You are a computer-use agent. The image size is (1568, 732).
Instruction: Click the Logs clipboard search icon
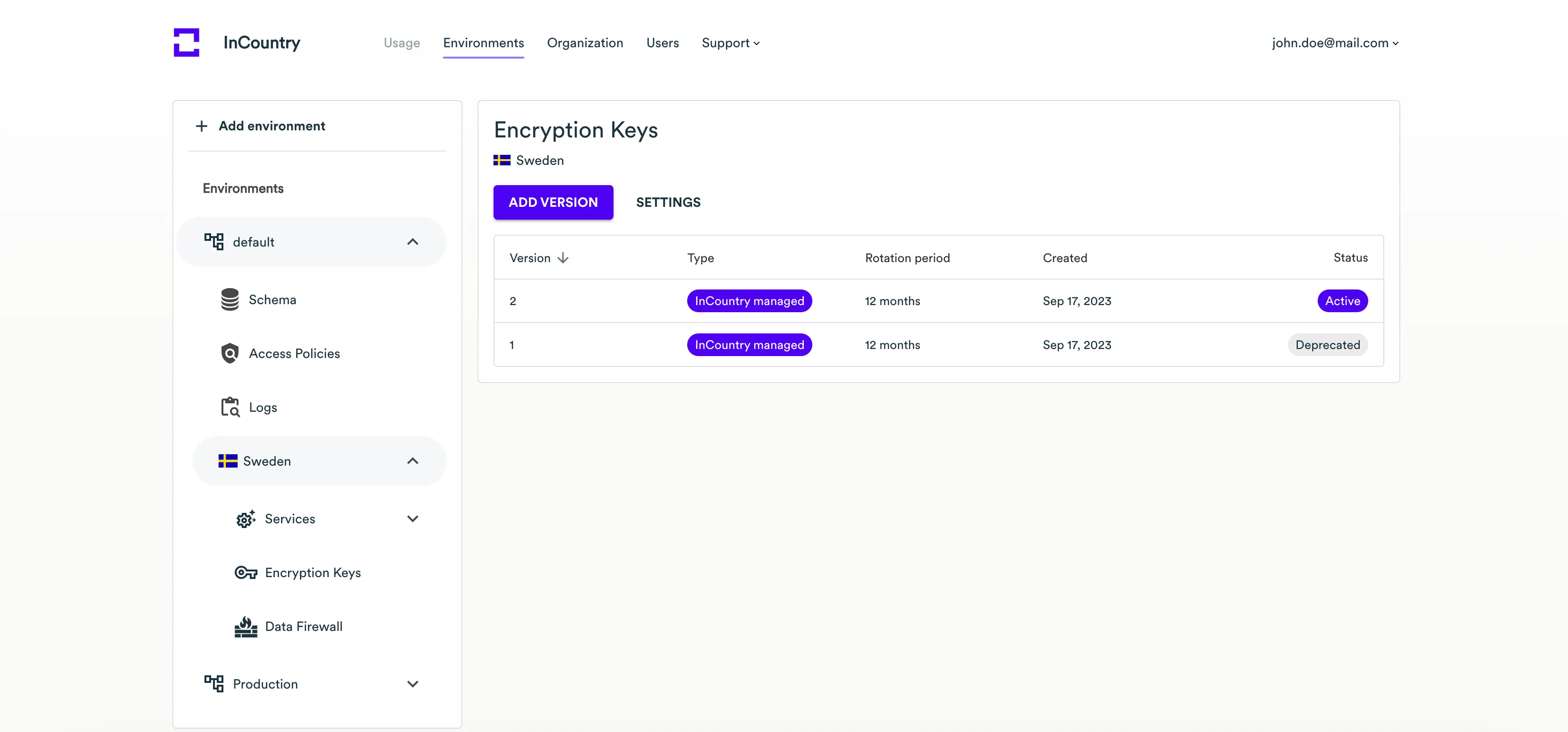coord(230,407)
